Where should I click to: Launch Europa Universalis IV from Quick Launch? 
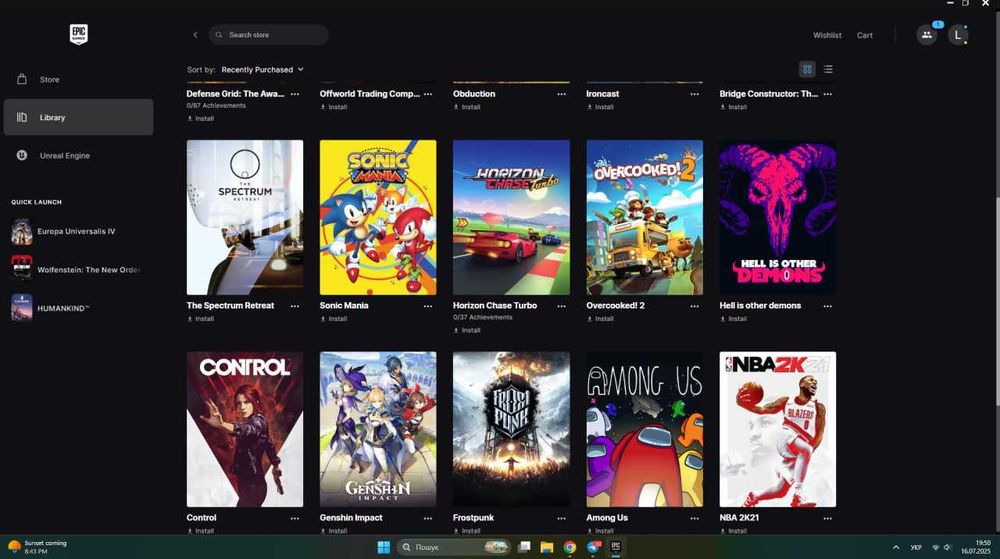click(x=75, y=231)
